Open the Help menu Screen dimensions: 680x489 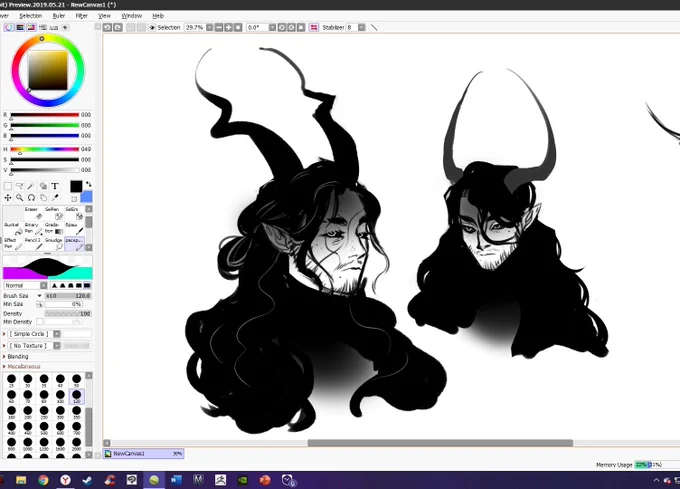[x=158, y=16]
